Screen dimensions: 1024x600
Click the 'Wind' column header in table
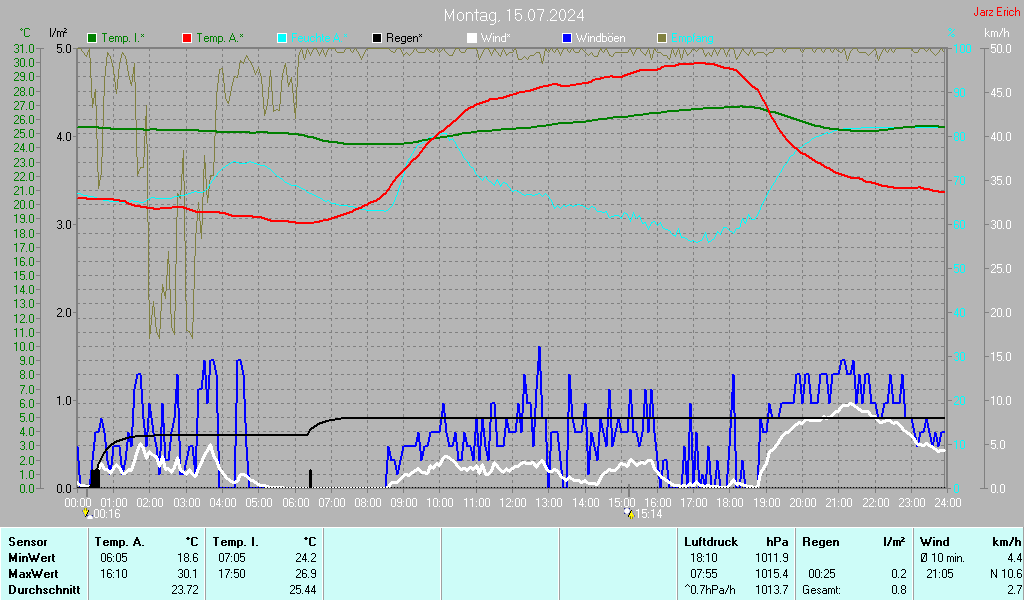935,542
